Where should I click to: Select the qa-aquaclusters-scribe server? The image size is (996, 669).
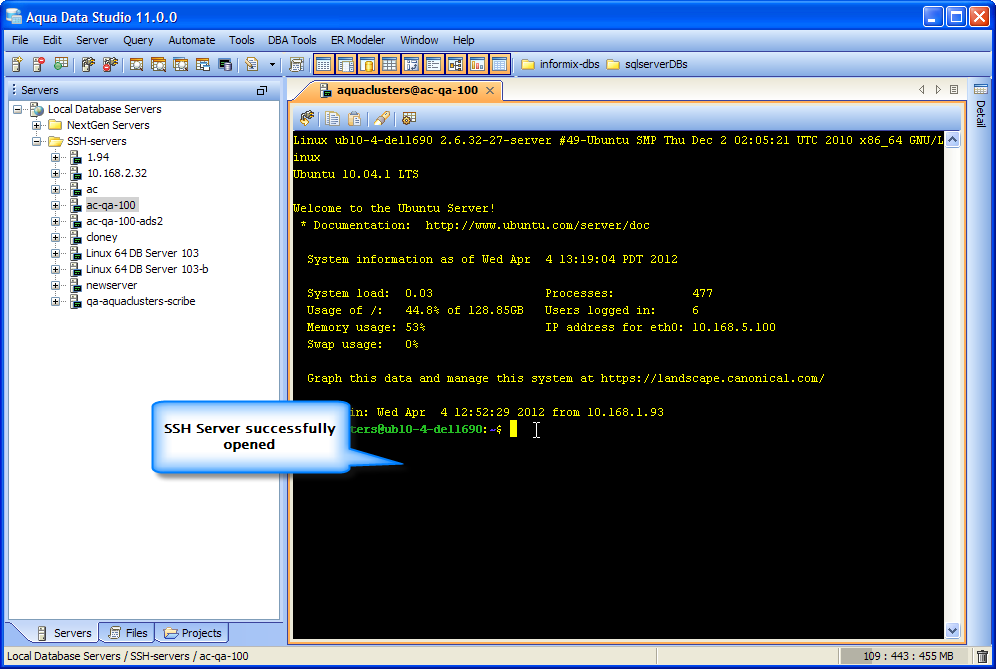140,301
